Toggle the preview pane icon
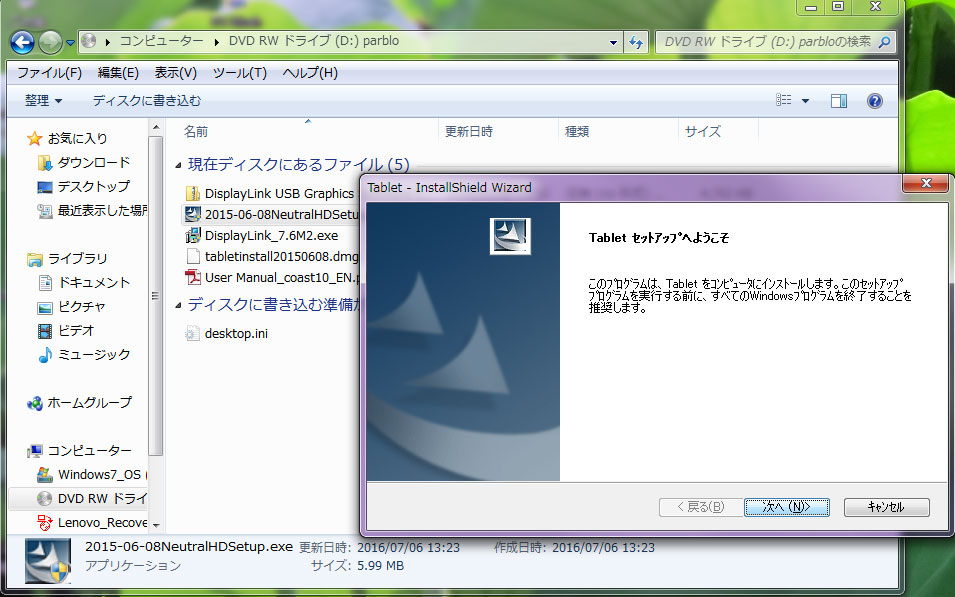955x597 pixels. (839, 101)
